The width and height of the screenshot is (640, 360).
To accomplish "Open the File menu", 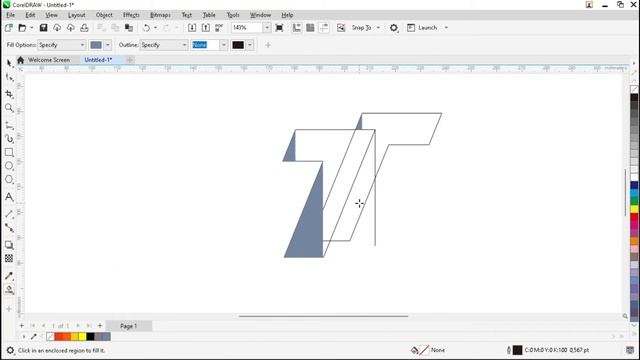I will click(10, 15).
